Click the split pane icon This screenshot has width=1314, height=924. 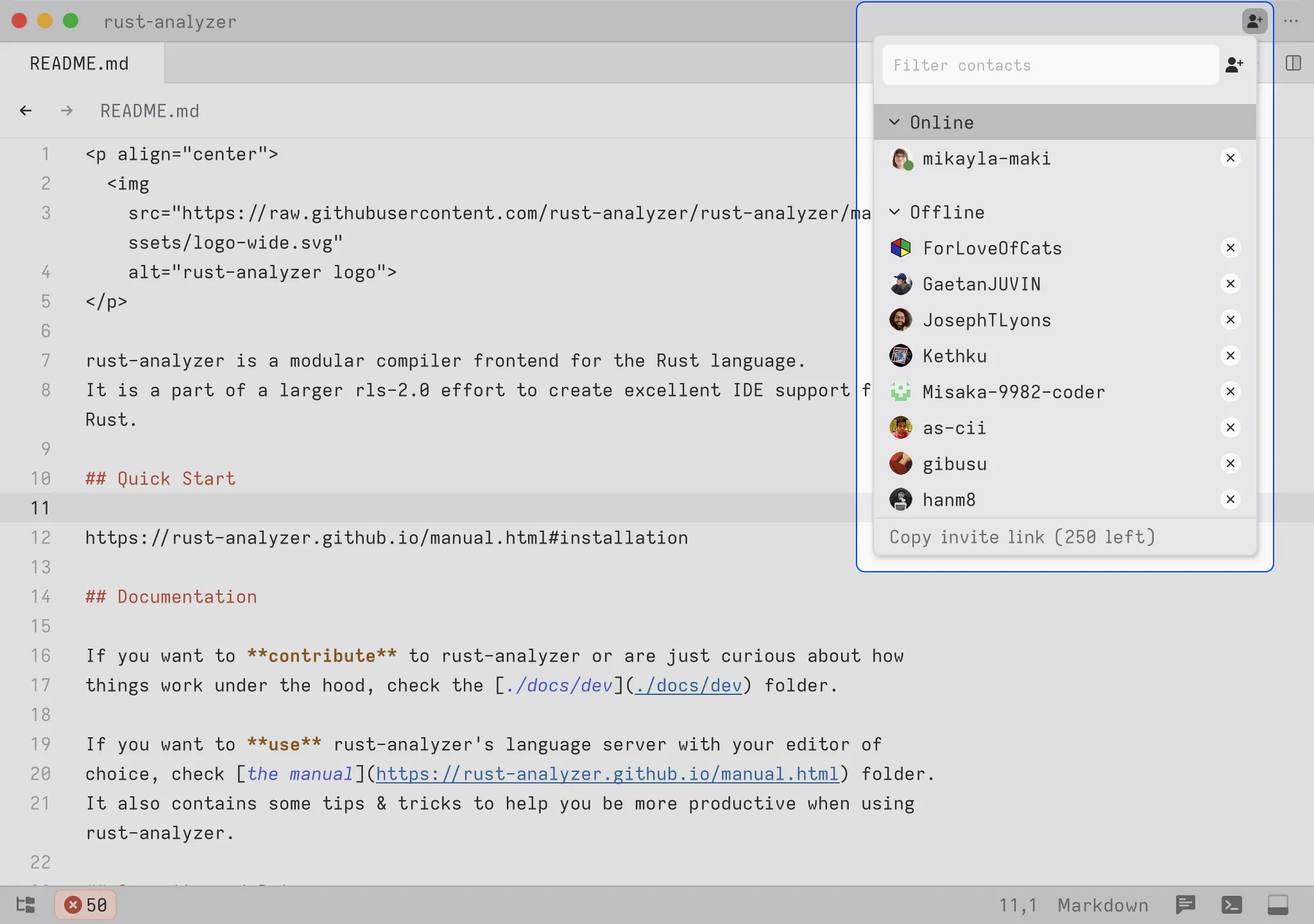tap(1293, 63)
